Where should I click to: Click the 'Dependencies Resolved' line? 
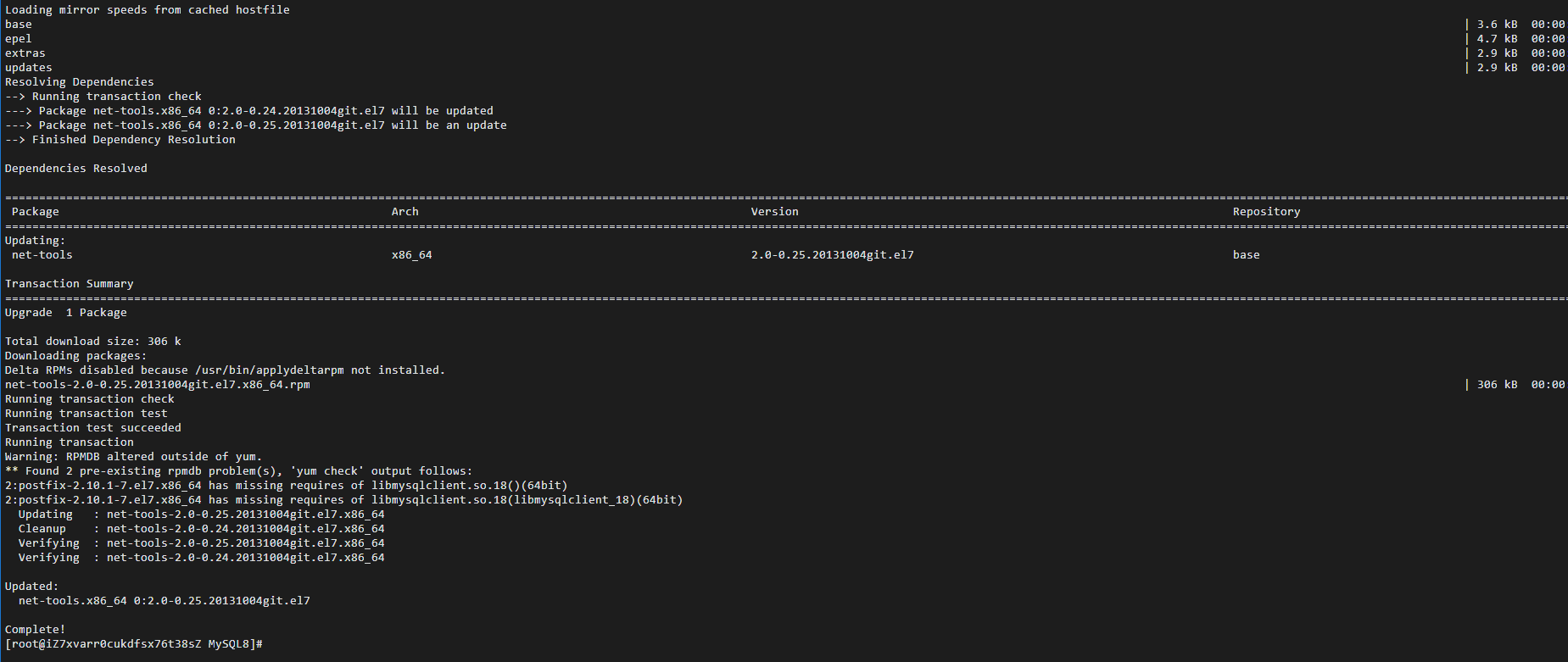point(76,169)
